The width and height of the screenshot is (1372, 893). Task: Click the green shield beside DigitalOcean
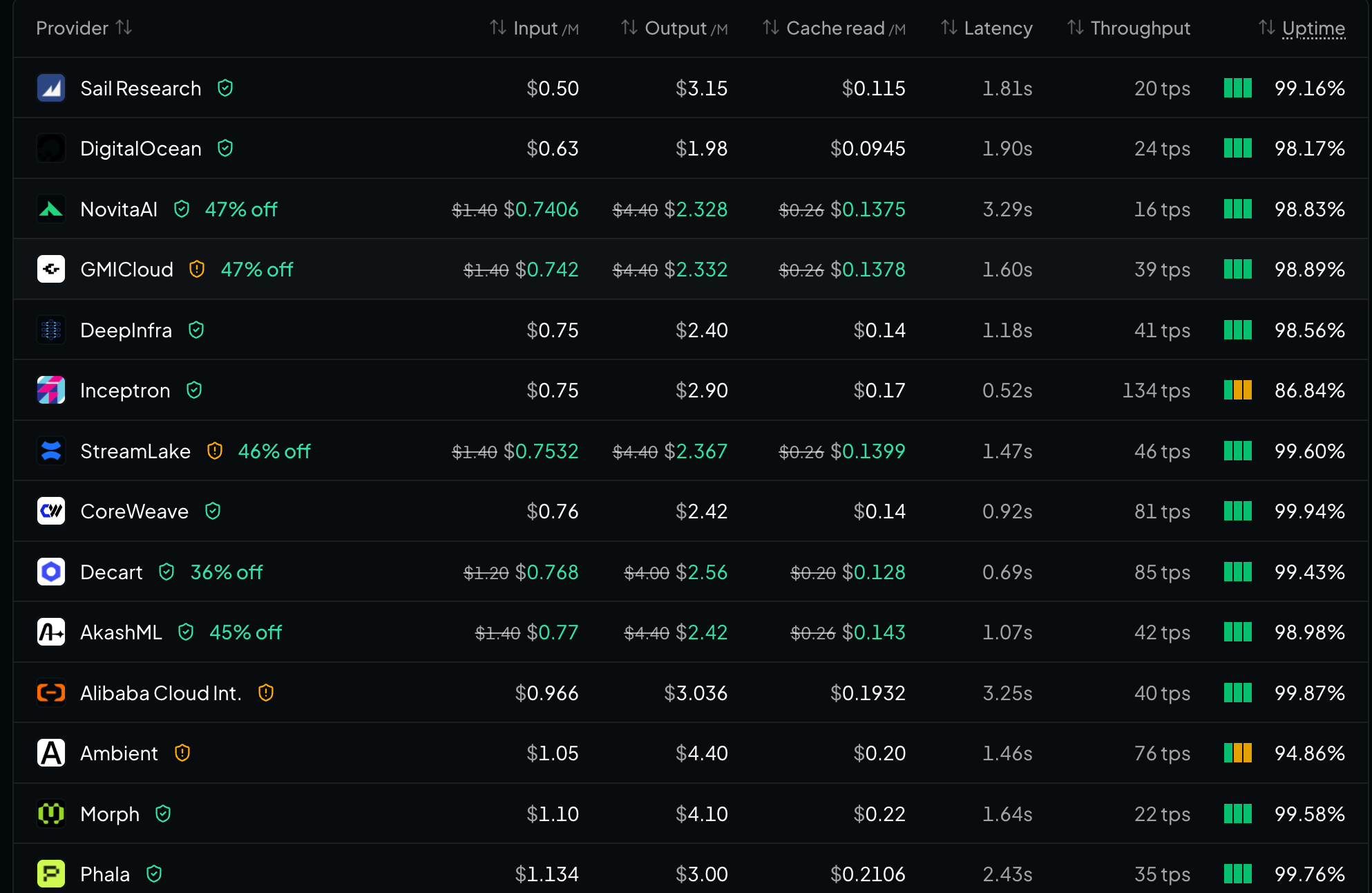coord(225,149)
